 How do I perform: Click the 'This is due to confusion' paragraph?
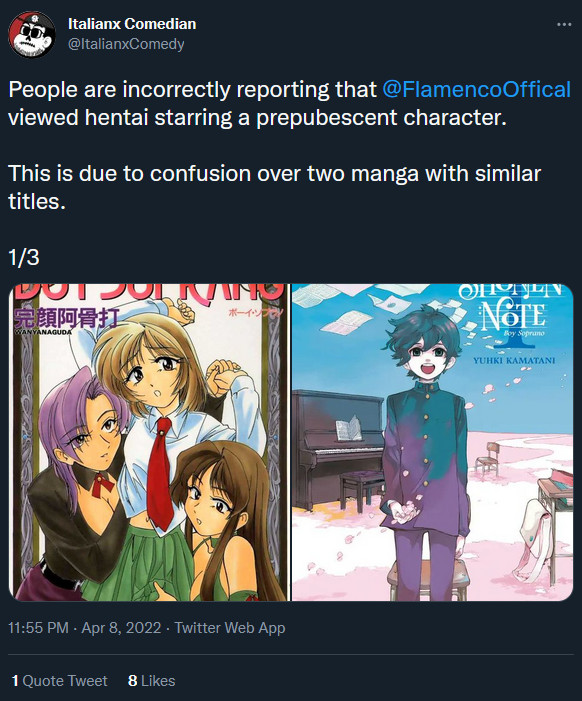(x=274, y=187)
